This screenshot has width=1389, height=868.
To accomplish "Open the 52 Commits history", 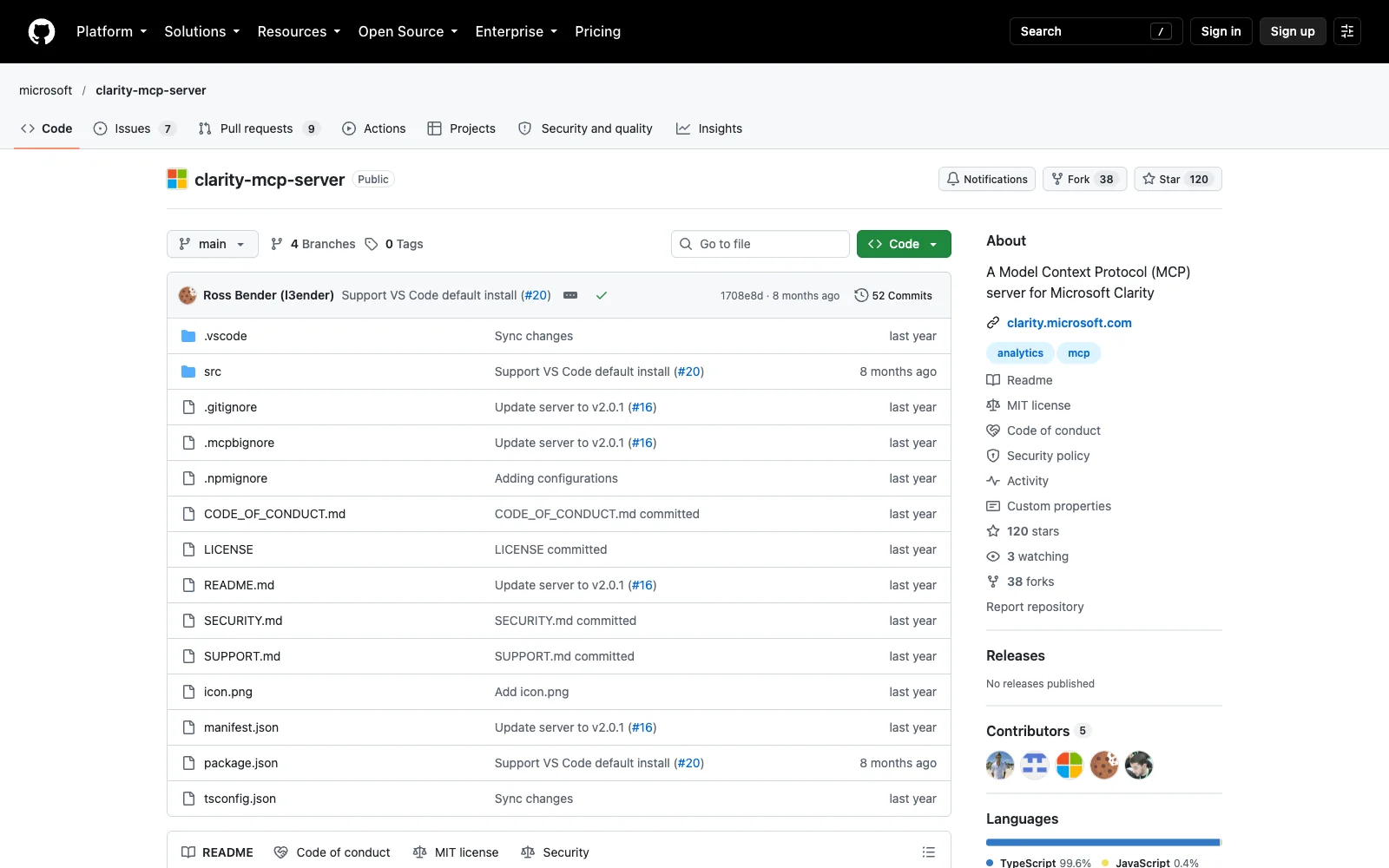I will 893,295.
